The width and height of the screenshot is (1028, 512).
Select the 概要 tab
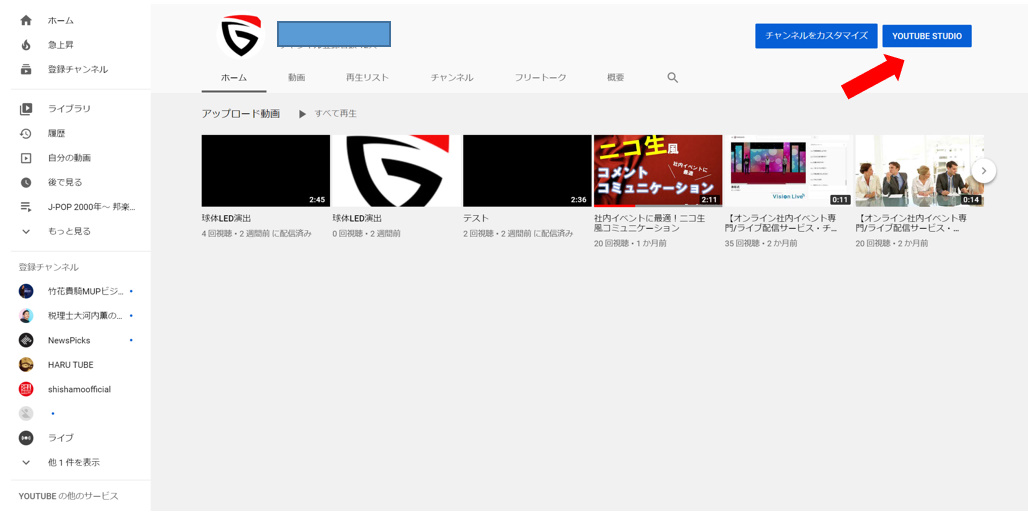tap(615, 77)
